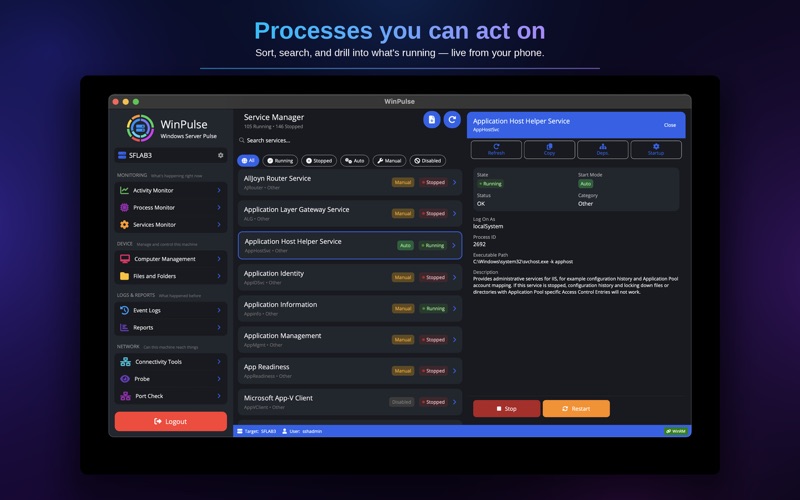
Task: Open Event Logs menu item
Action: click(x=171, y=310)
